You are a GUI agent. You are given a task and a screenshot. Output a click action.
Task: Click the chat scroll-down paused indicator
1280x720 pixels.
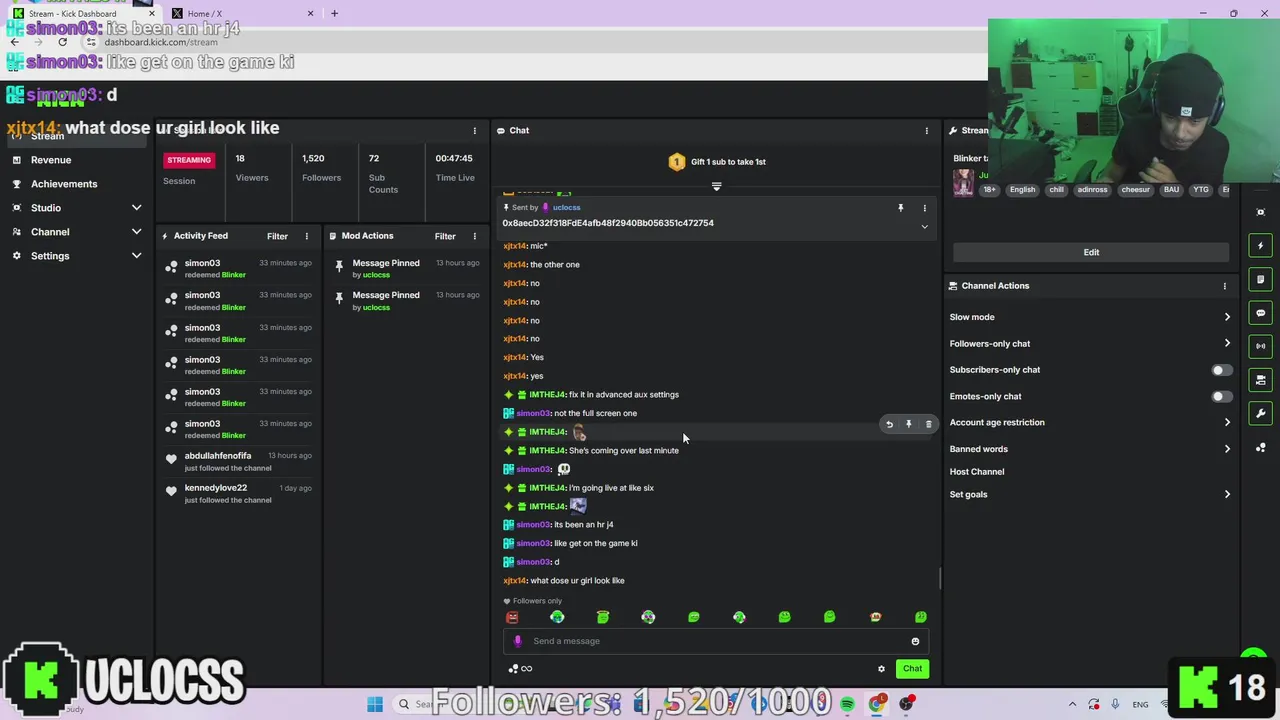(x=716, y=187)
